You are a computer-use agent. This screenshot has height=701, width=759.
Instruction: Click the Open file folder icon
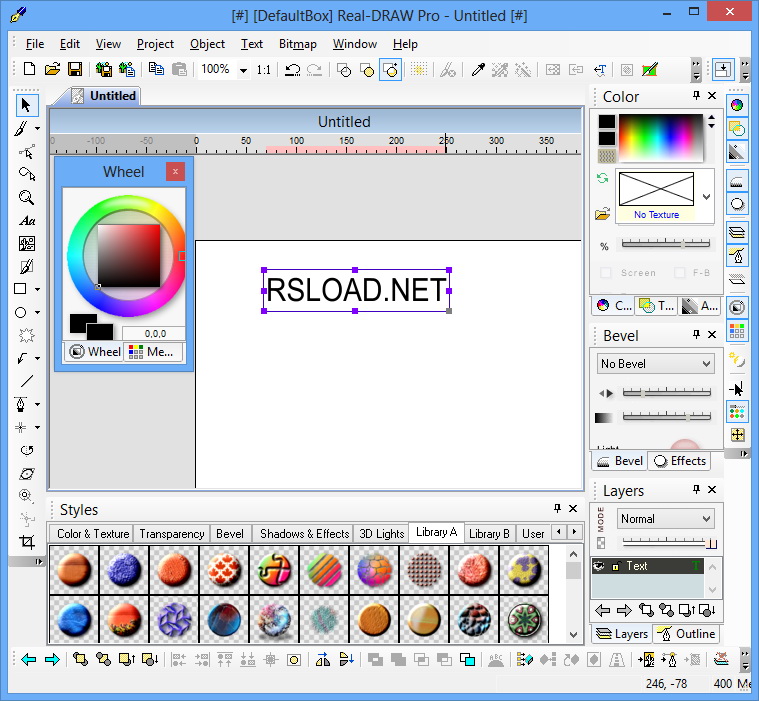52,69
